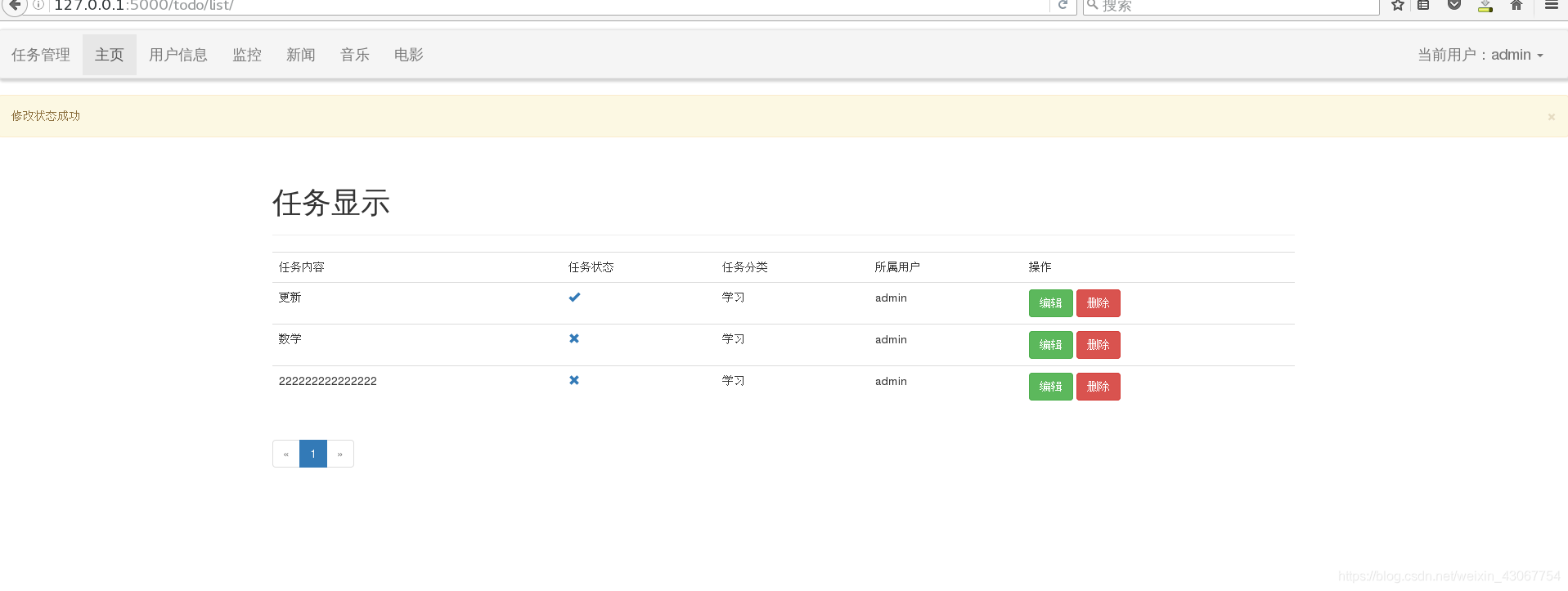Screen dimensions: 1568x591
Task: Open the downloads icon
Action: pos(1485,6)
